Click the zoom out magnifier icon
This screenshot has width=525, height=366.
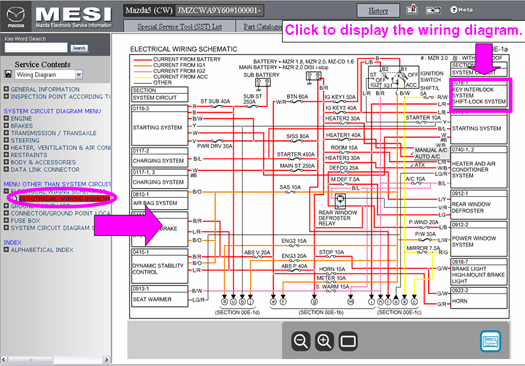(301, 341)
